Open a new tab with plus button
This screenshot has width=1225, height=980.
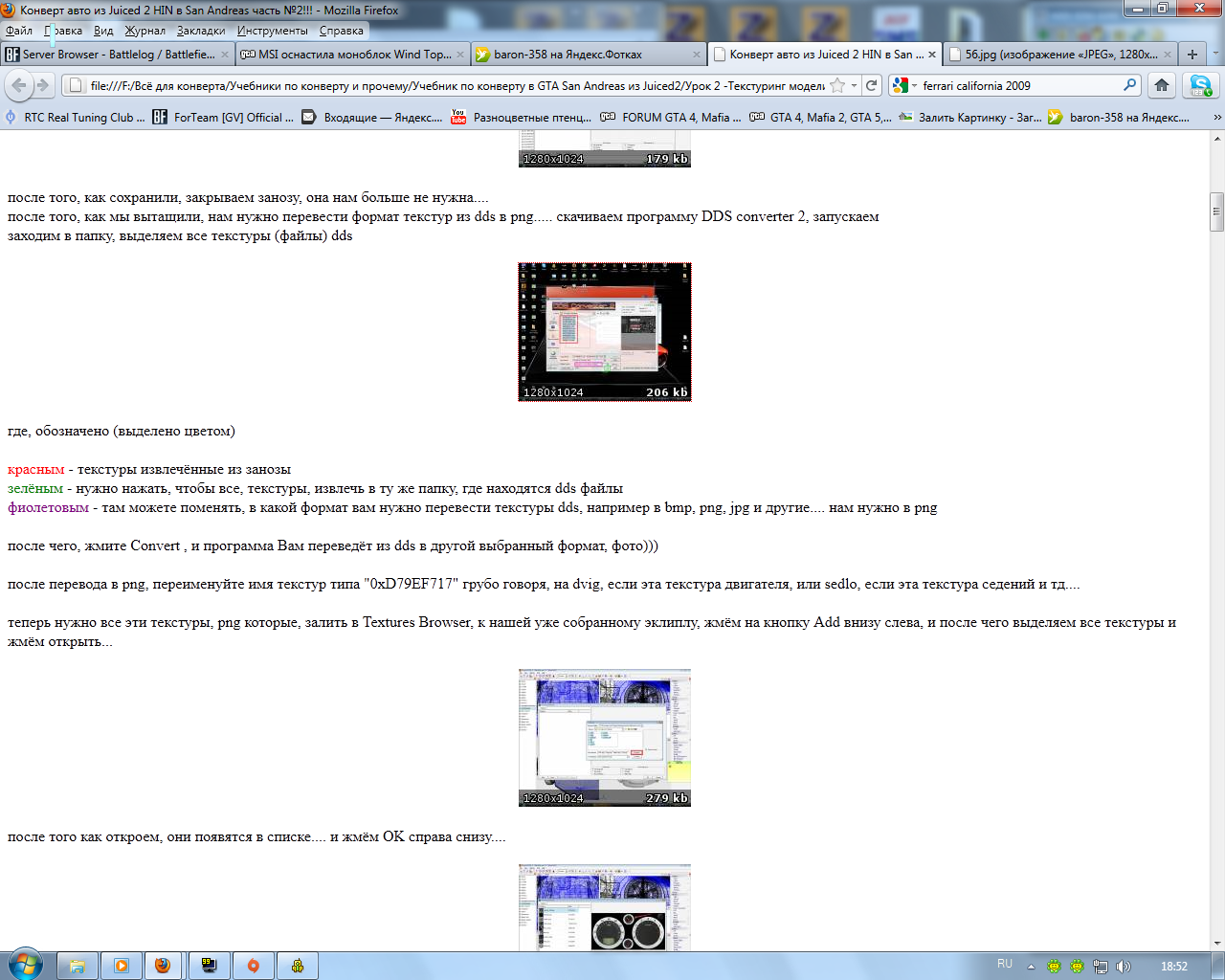[x=1192, y=55]
